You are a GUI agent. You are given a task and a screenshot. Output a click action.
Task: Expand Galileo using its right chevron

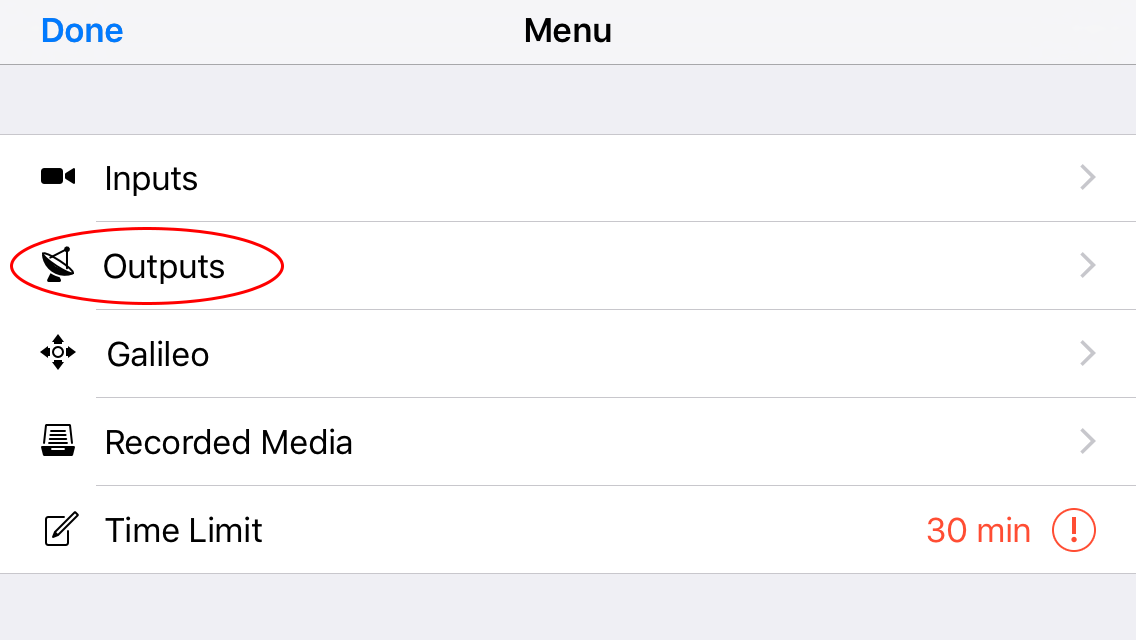point(1087,353)
